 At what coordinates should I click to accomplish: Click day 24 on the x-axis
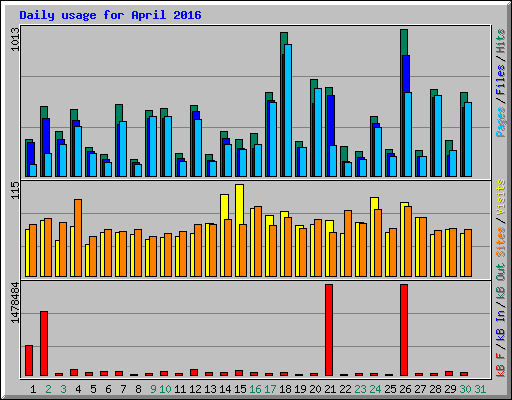point(375,389)
